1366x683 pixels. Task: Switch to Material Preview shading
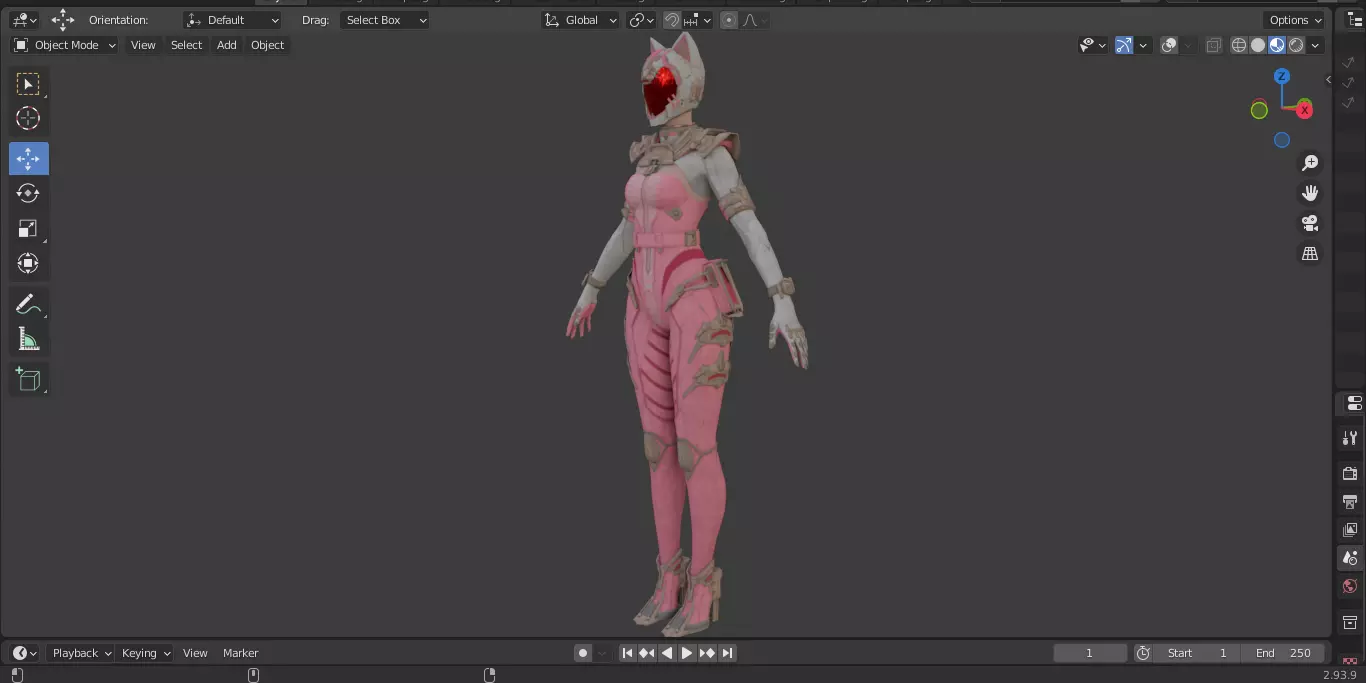pyautogui.click(x=1277, y=45)
